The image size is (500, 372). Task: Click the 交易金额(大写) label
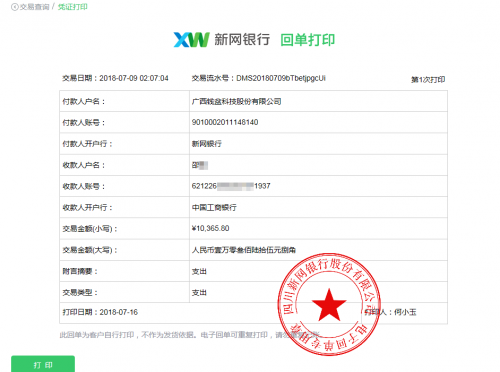coord(90,250)
